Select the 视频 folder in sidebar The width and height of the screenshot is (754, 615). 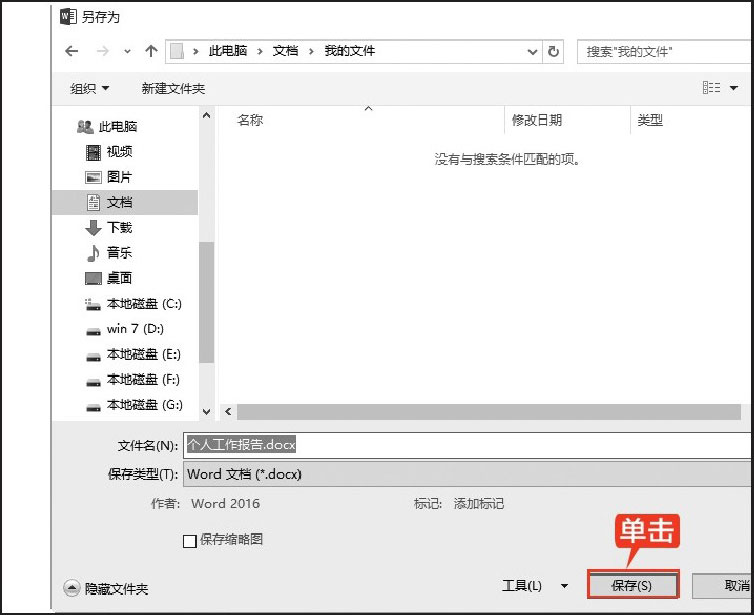(x=119, y=152)
